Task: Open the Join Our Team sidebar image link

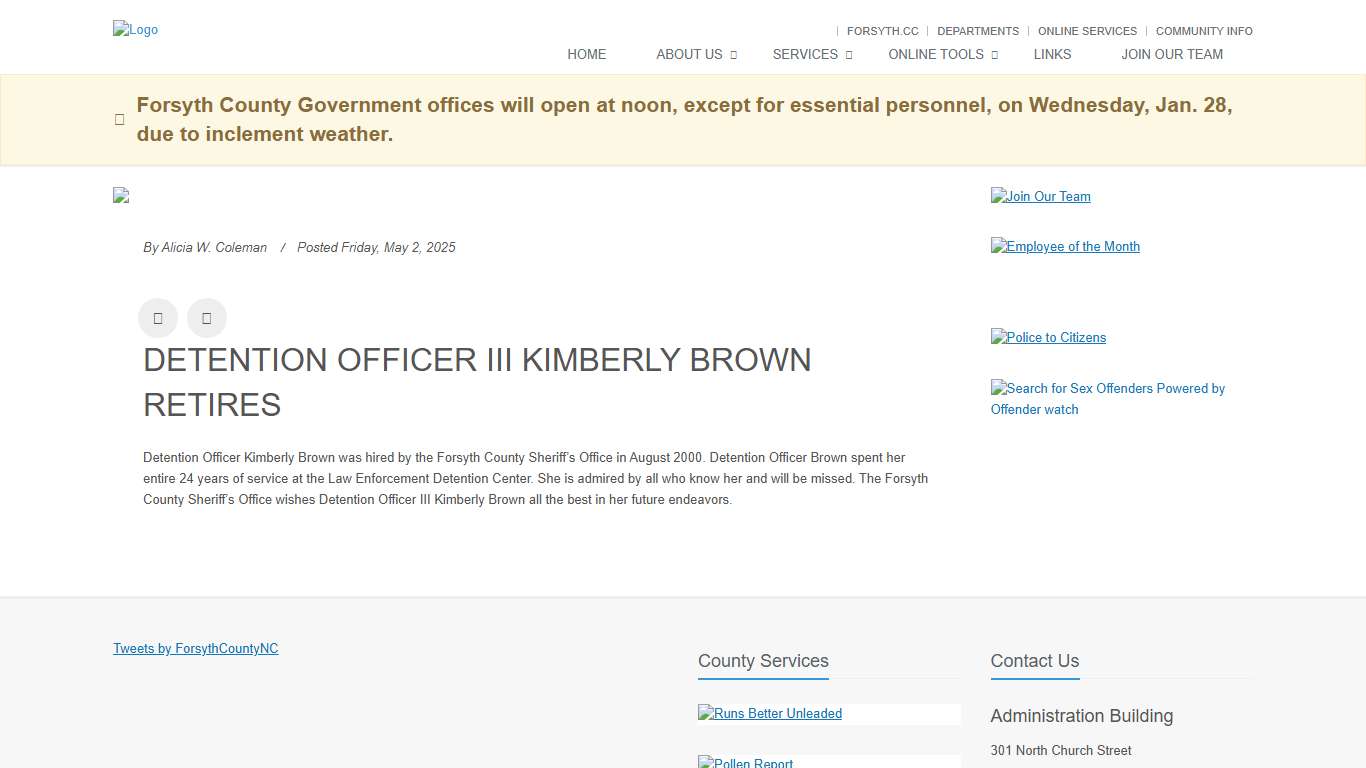Action: tap(1040, 197)
